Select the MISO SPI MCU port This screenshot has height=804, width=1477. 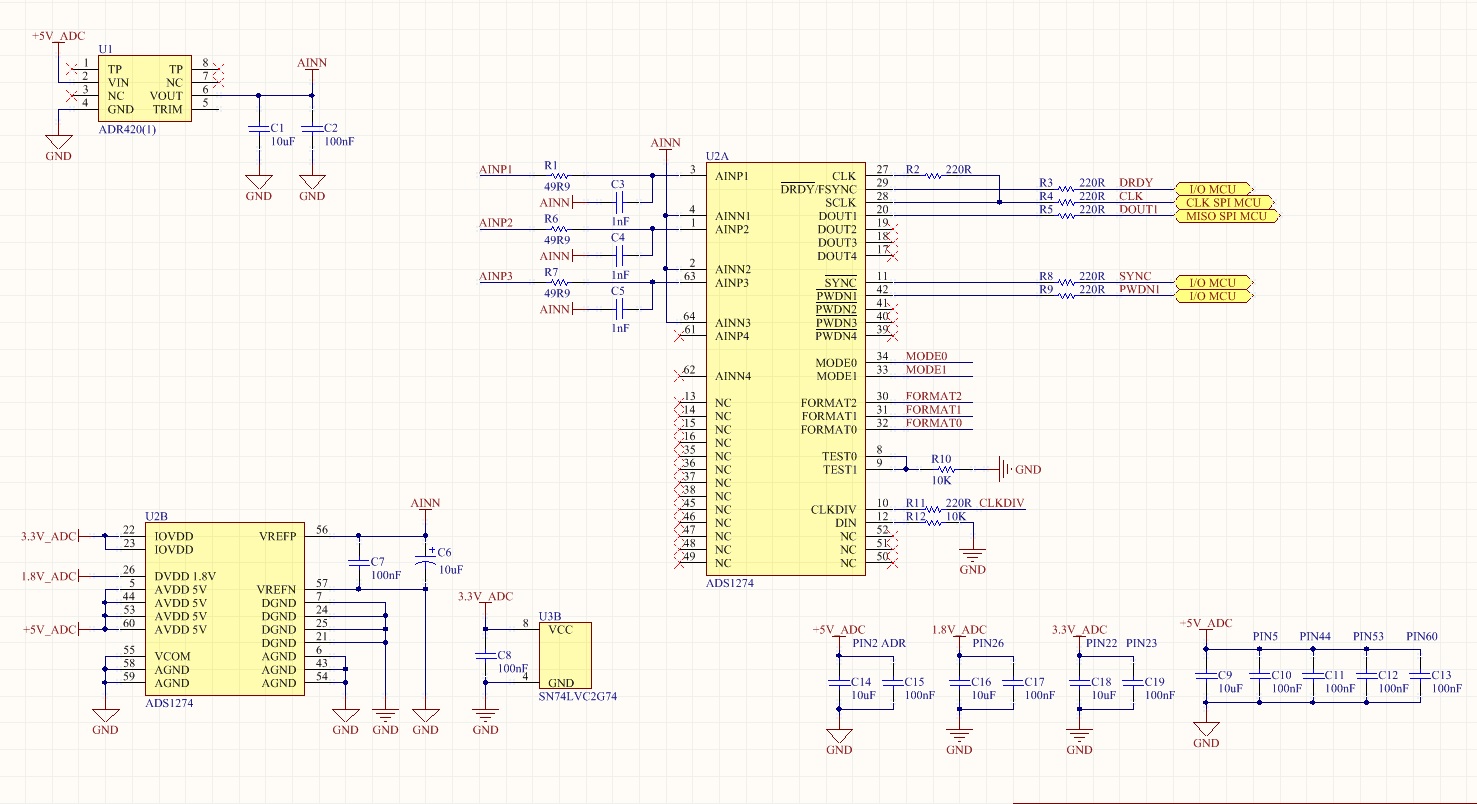point(1228,216)
